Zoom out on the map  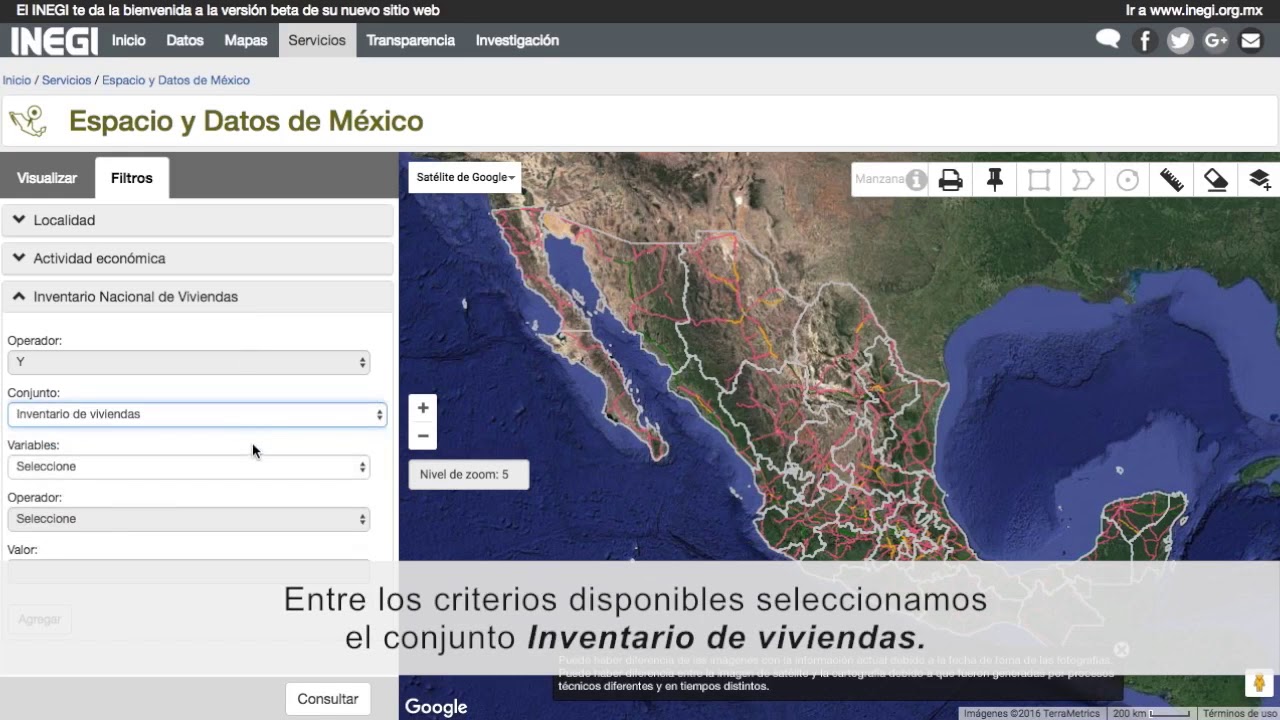423,436
